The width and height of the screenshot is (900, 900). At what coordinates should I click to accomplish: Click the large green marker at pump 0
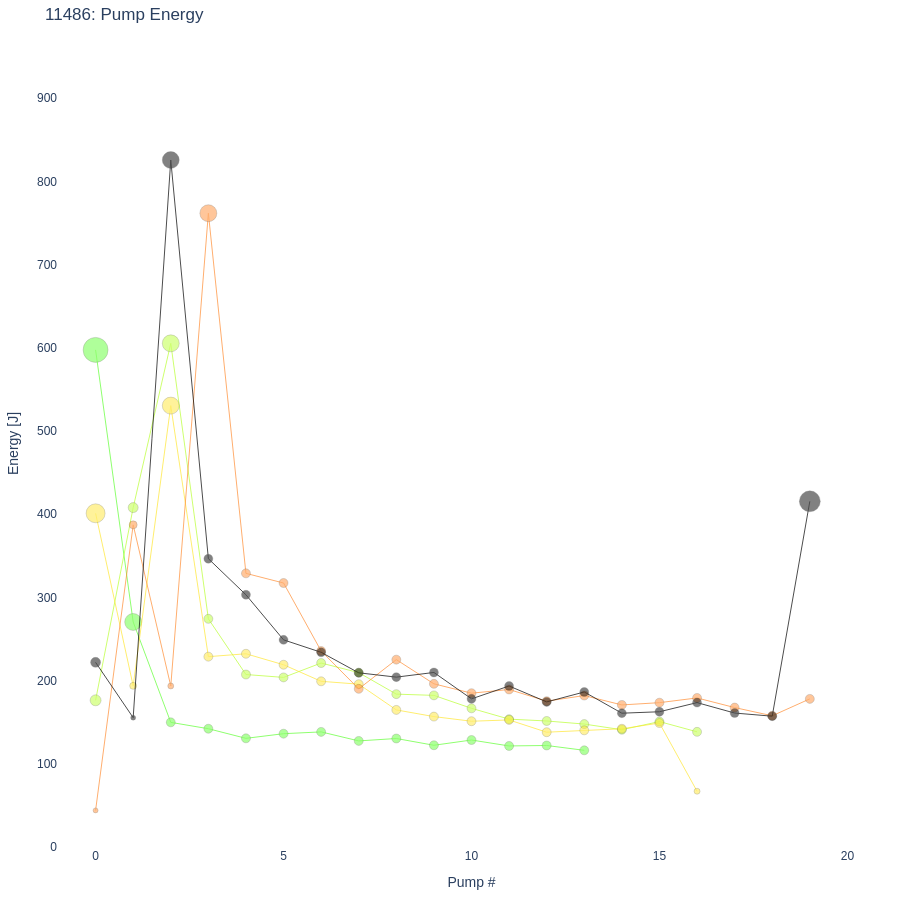tap(96, 350)
